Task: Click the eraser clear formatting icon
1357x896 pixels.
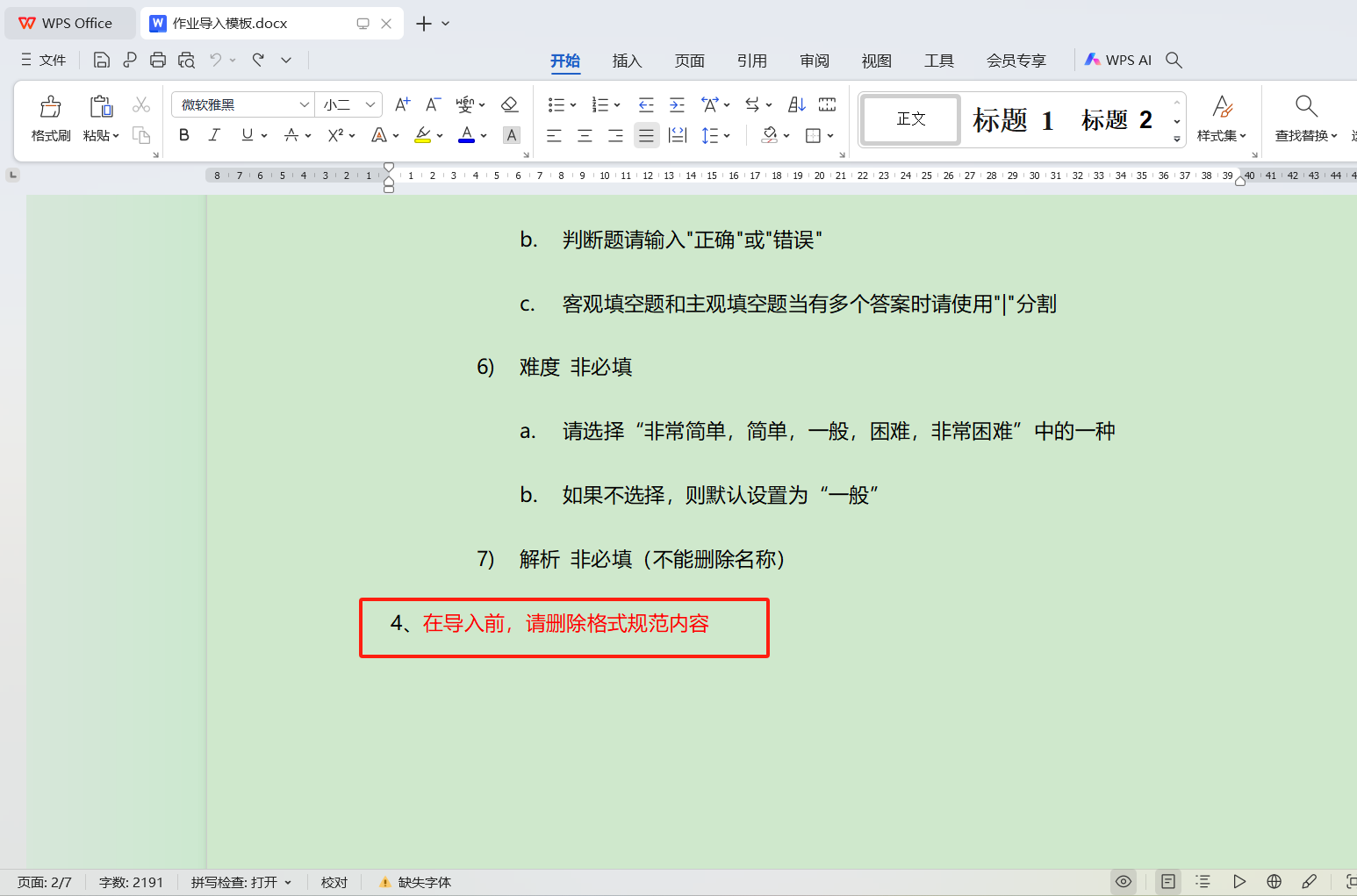Action: (509, 104)
